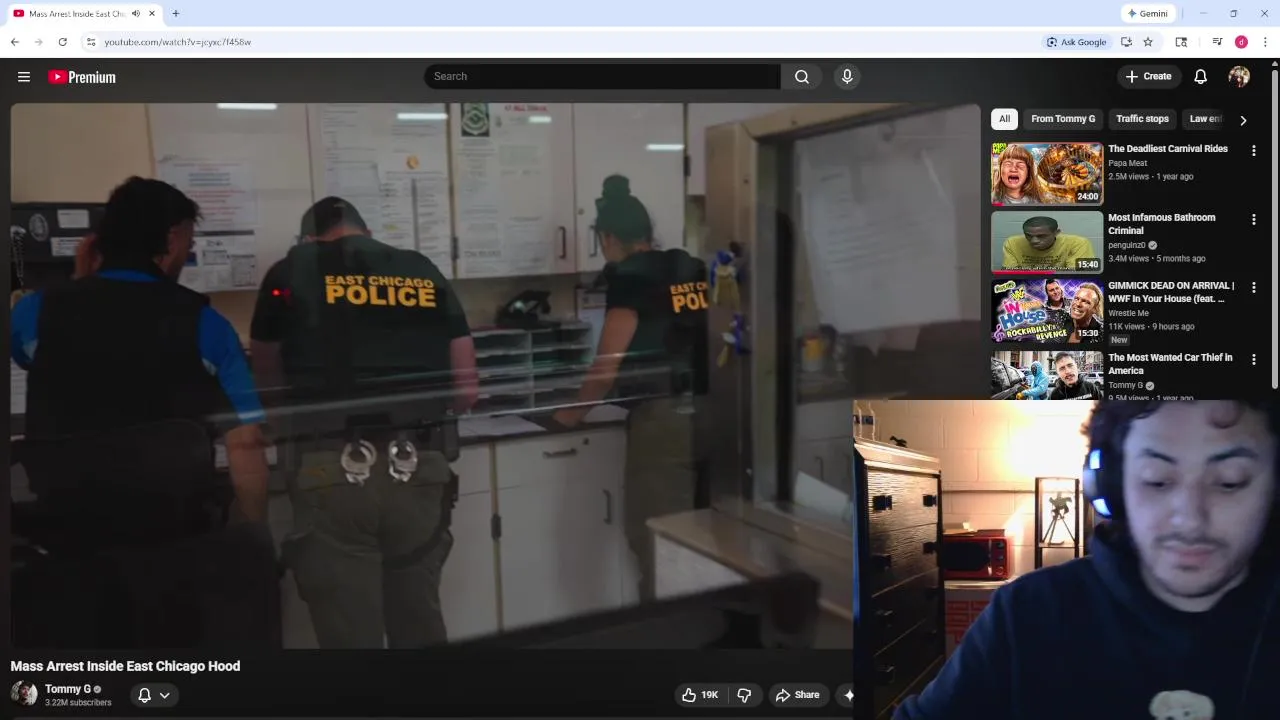Open The Deadliest Carnival Rides title
1280x720 pixels.
1168,149
